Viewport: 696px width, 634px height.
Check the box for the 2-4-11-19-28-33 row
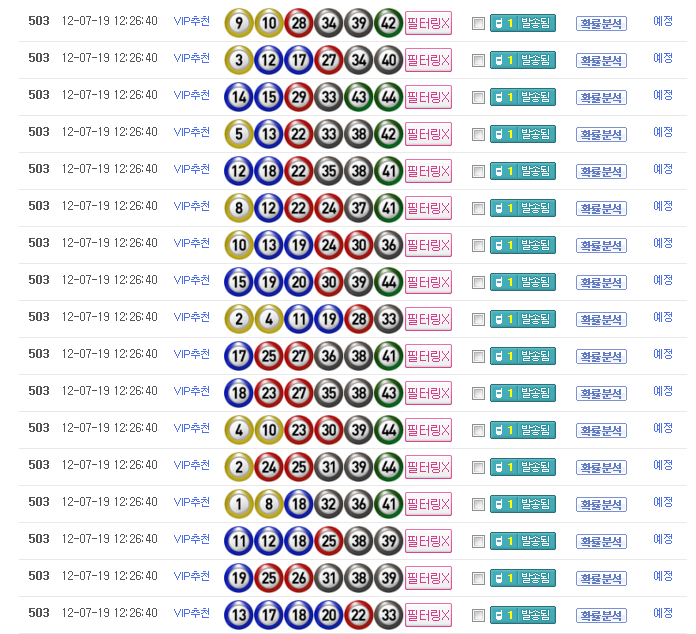(x=478, y=320)
